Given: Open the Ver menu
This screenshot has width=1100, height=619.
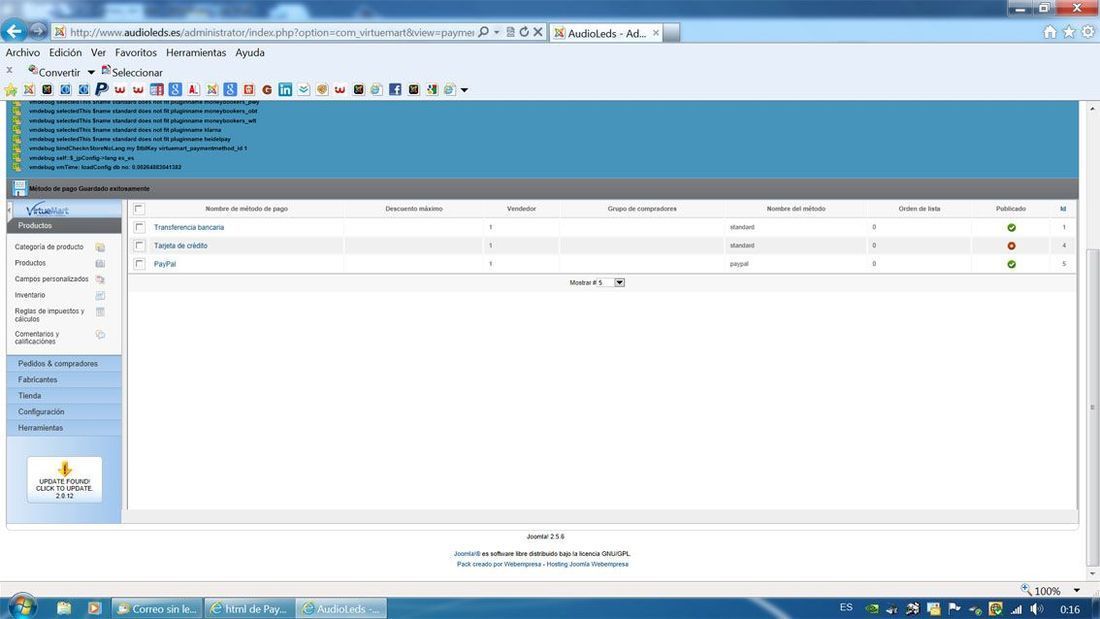Looking at the screenshot, I should coord(98,53).
